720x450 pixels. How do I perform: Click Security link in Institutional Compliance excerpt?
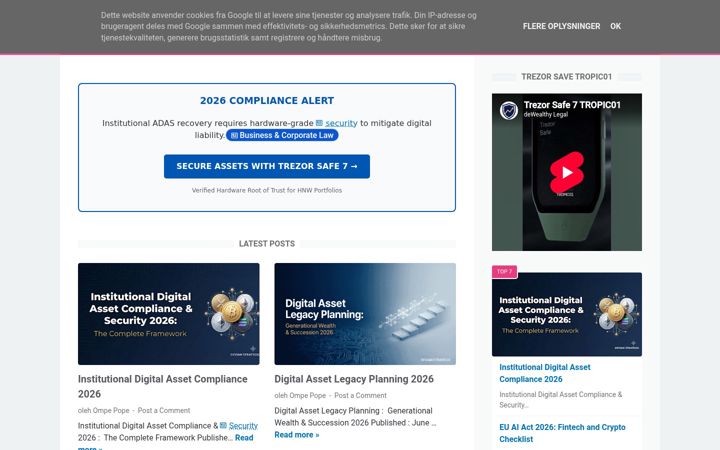(243, 426)
